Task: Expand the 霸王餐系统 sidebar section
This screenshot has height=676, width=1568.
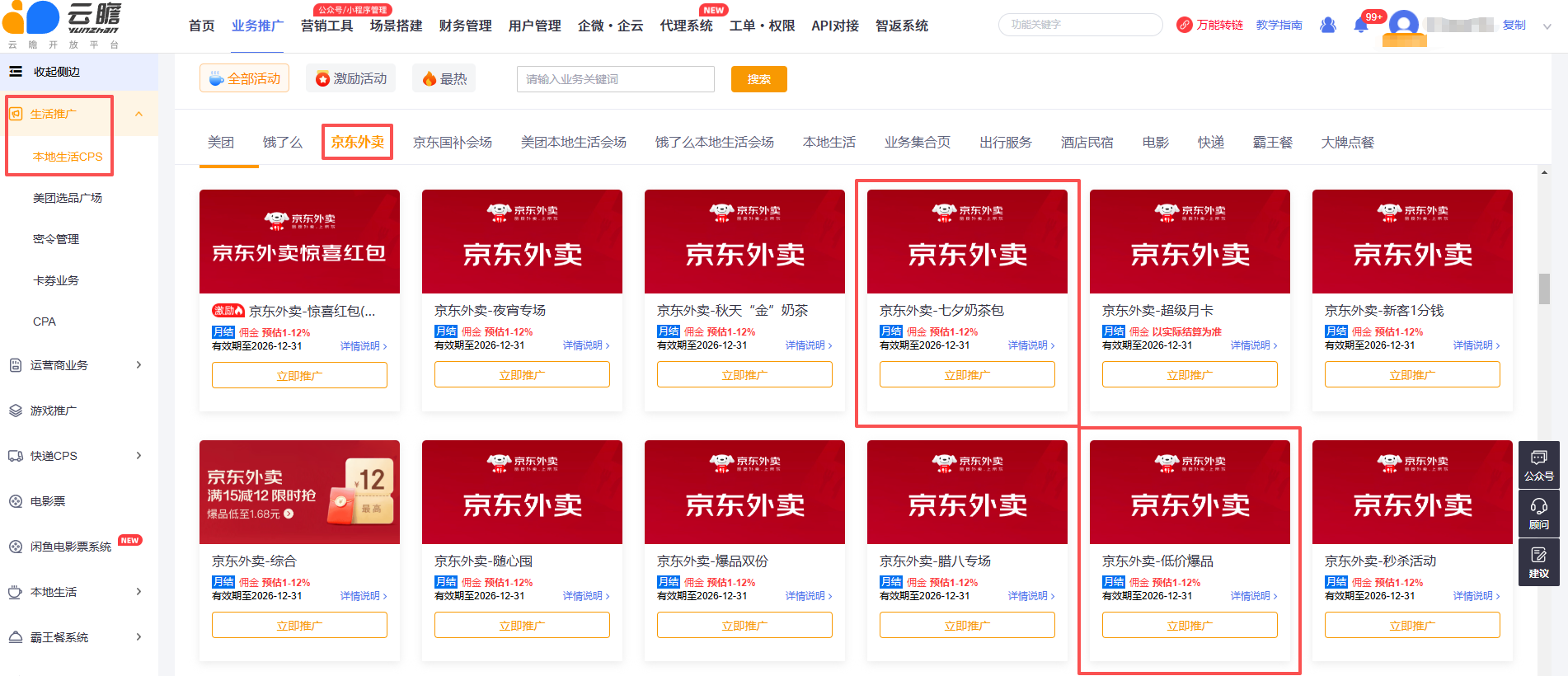Action: pos(139,637)
